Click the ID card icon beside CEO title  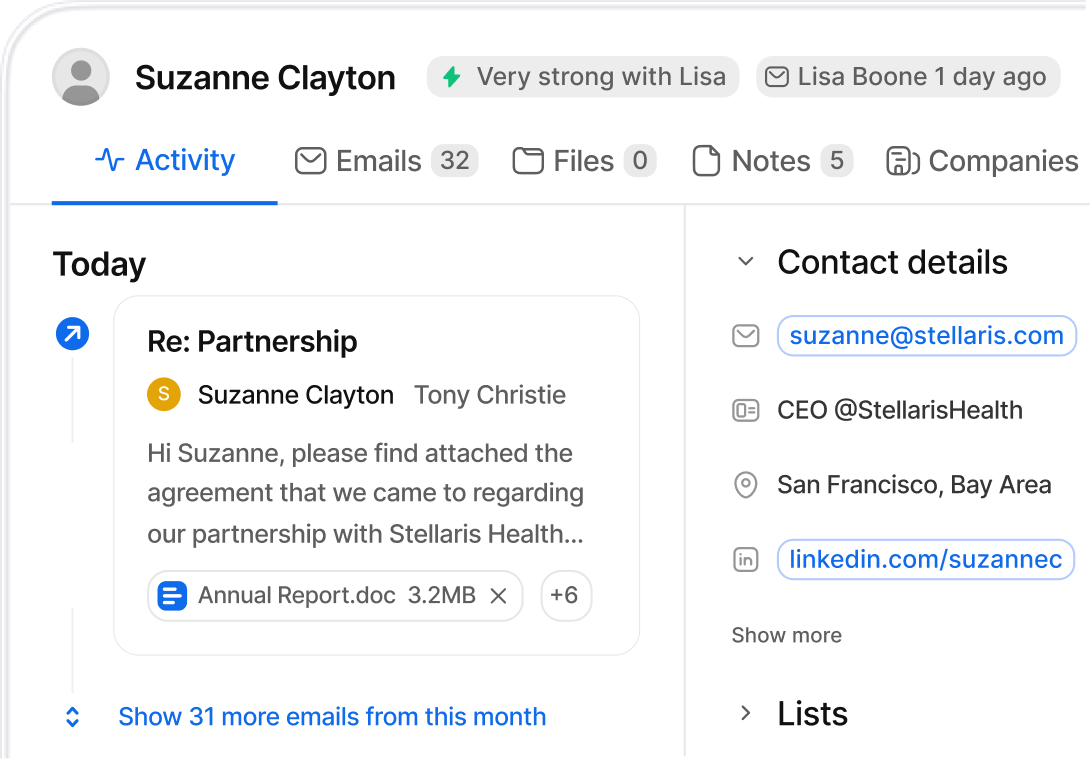[x=745, y=411]
